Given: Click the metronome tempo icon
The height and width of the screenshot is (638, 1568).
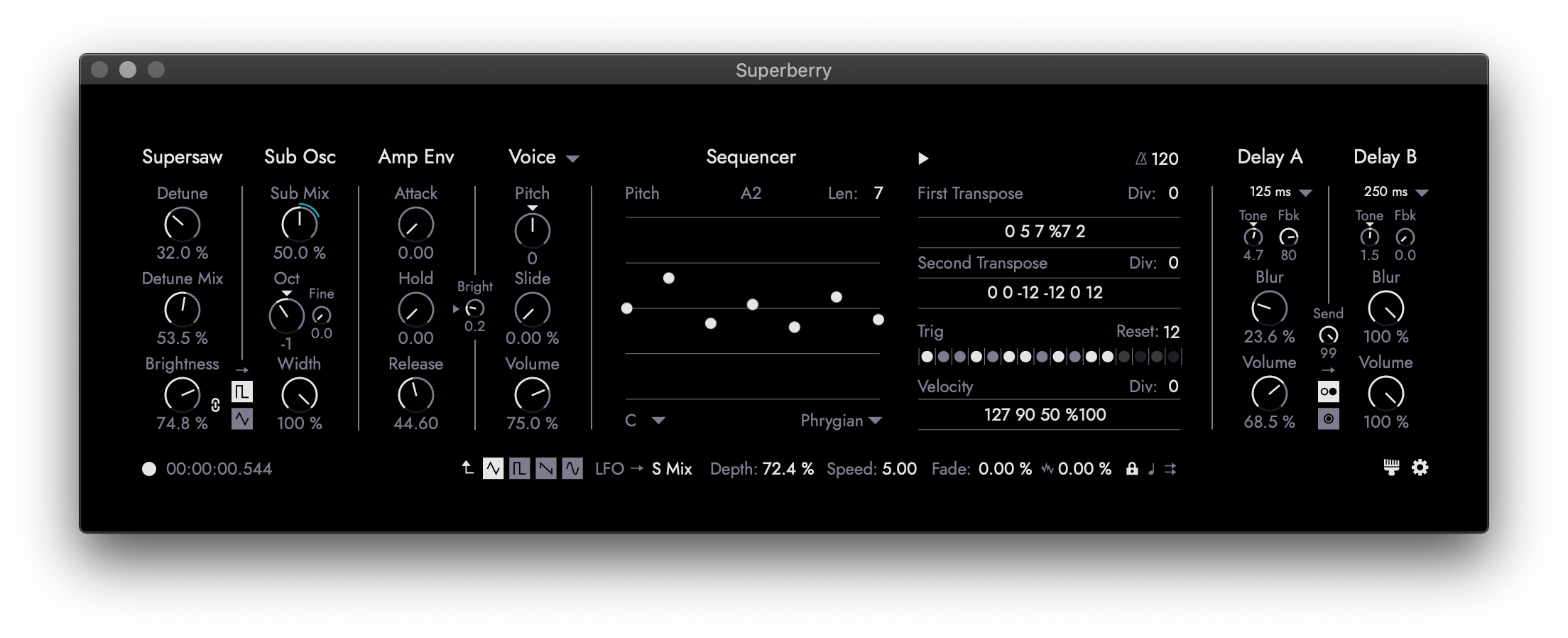Looking at the screenshot, I should [1140, 158].
